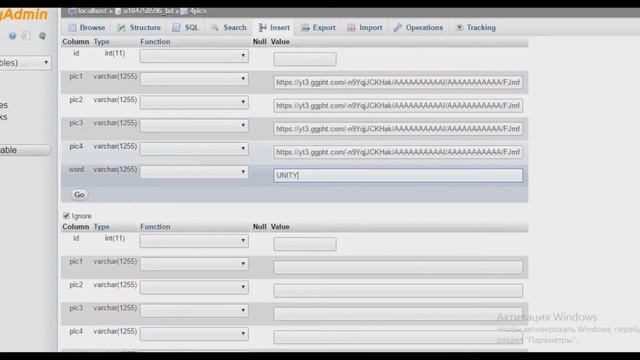Open the blue help icon in sidebar
The image size is (640, 360).
[x=13, y=36]
